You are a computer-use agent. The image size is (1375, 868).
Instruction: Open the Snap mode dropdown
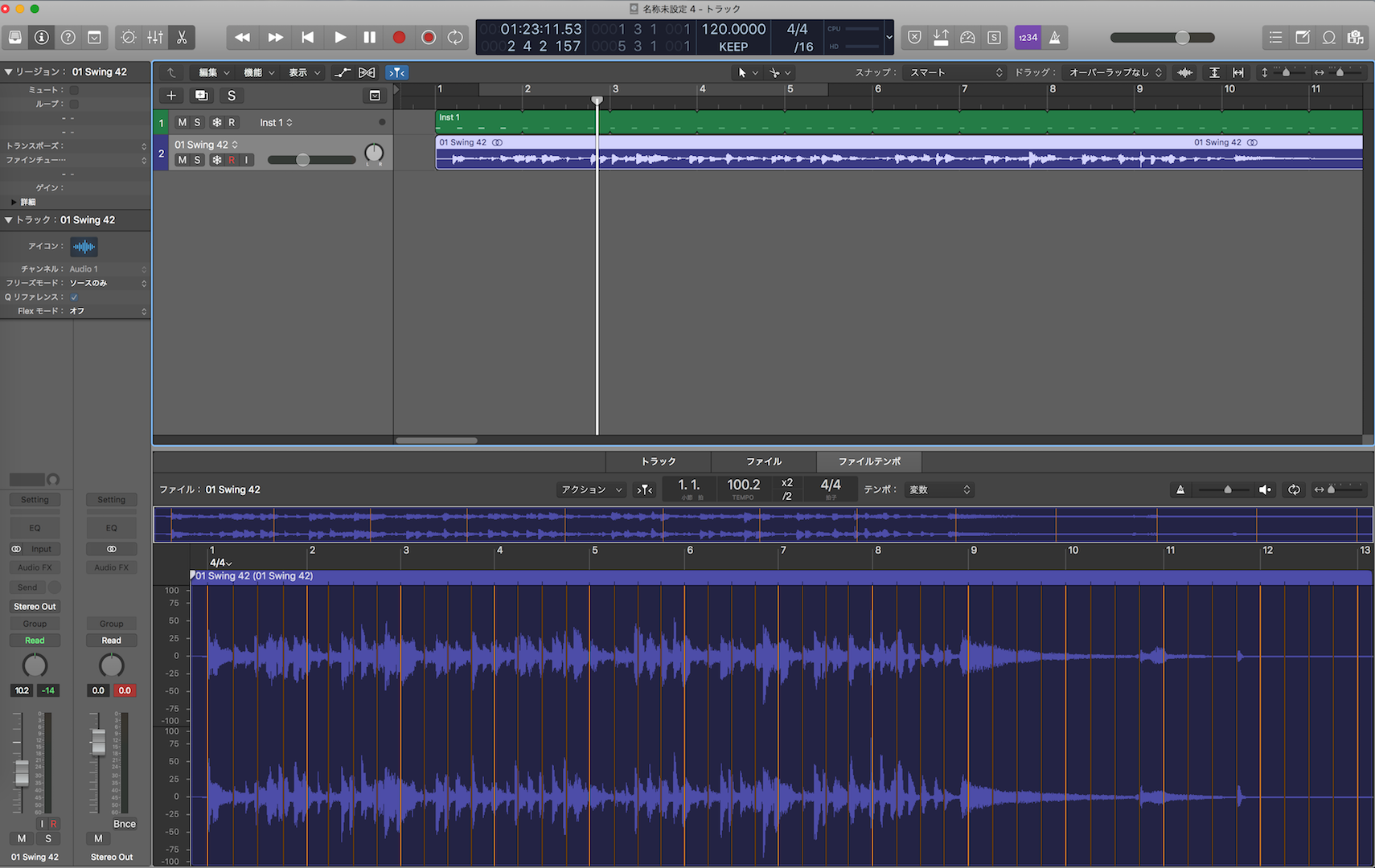tap(954, 72)
